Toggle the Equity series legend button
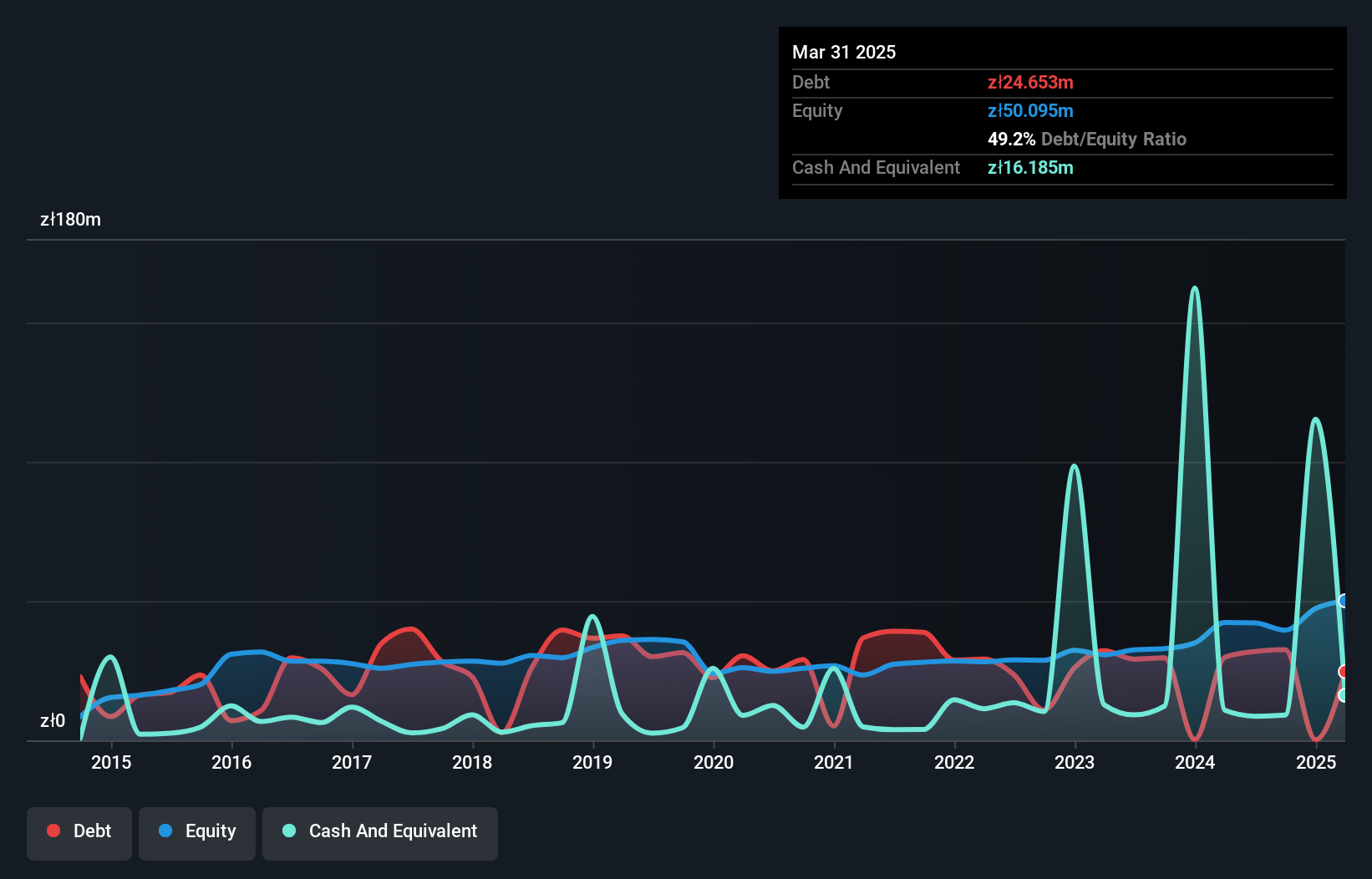1372x879 pixels. (x=197, y=833)
